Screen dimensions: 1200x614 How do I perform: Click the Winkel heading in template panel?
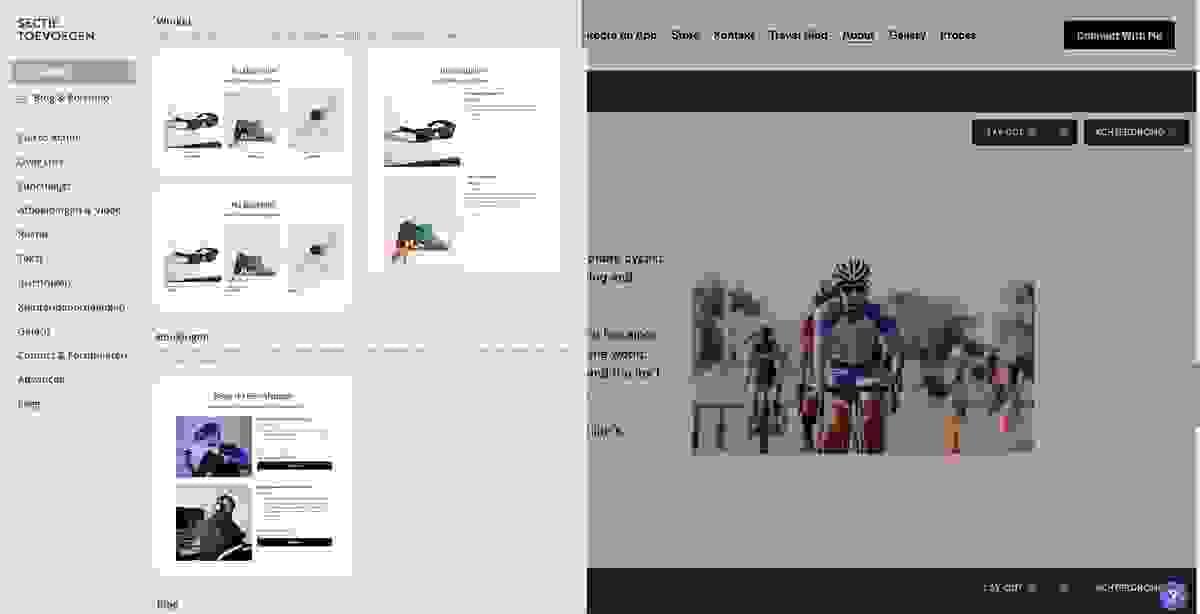click(173, 21)
